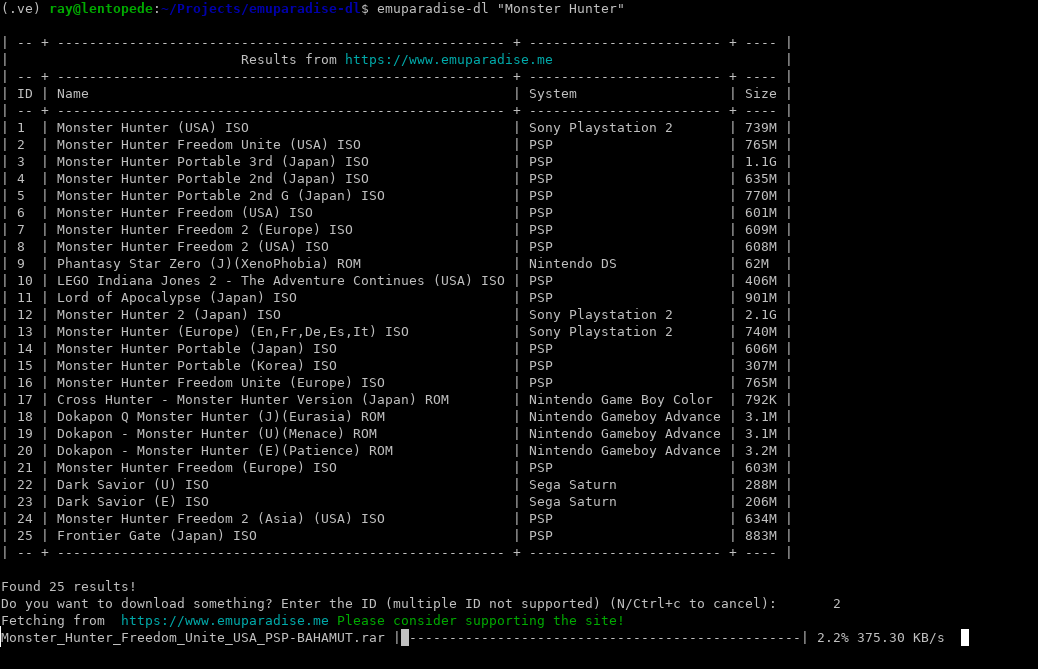Viewport: 1038px width, 669px height.
Task: Click 'Please consider supporting the site!' message
Action: point(481,621)
